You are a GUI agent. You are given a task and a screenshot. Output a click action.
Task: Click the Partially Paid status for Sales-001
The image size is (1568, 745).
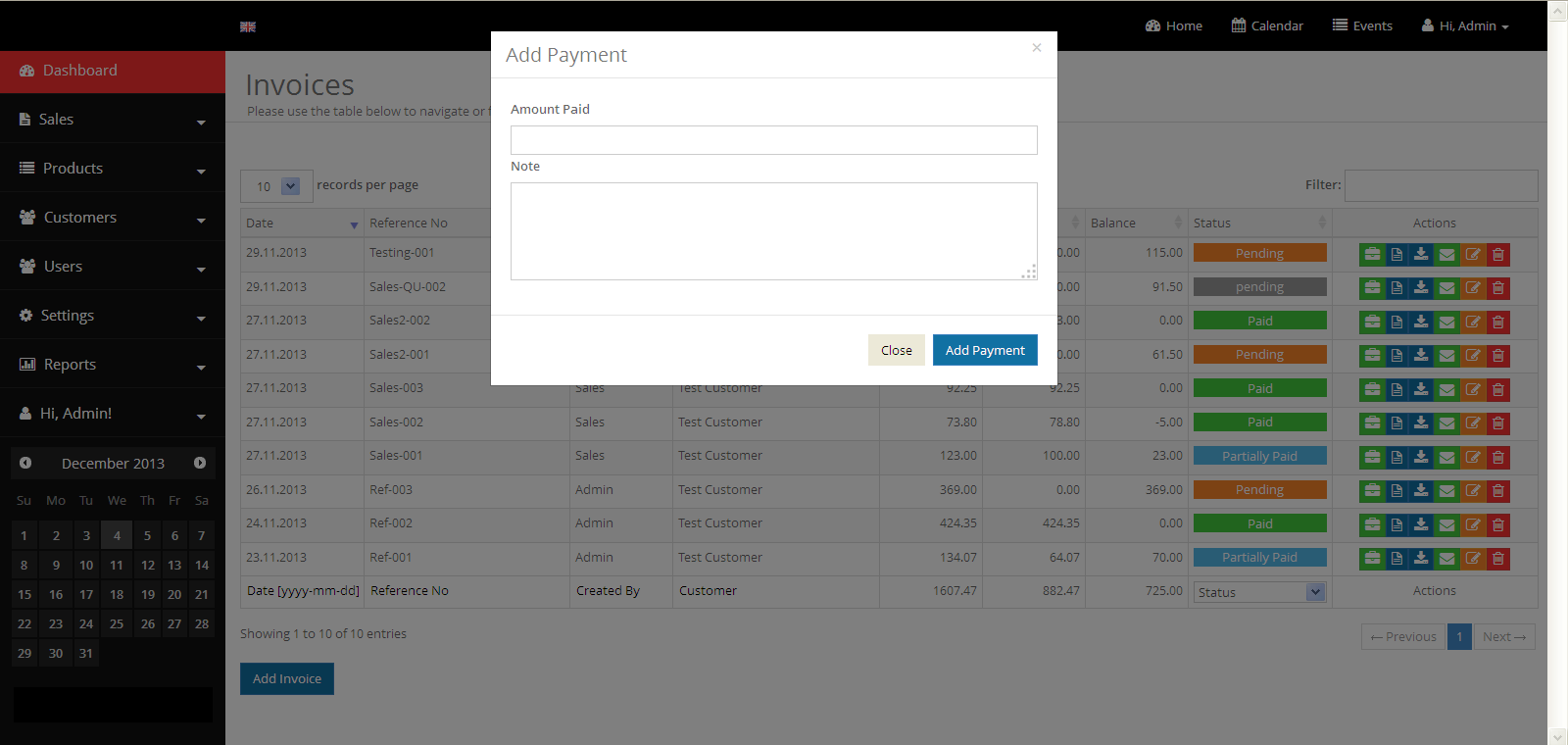(1260, 456)
